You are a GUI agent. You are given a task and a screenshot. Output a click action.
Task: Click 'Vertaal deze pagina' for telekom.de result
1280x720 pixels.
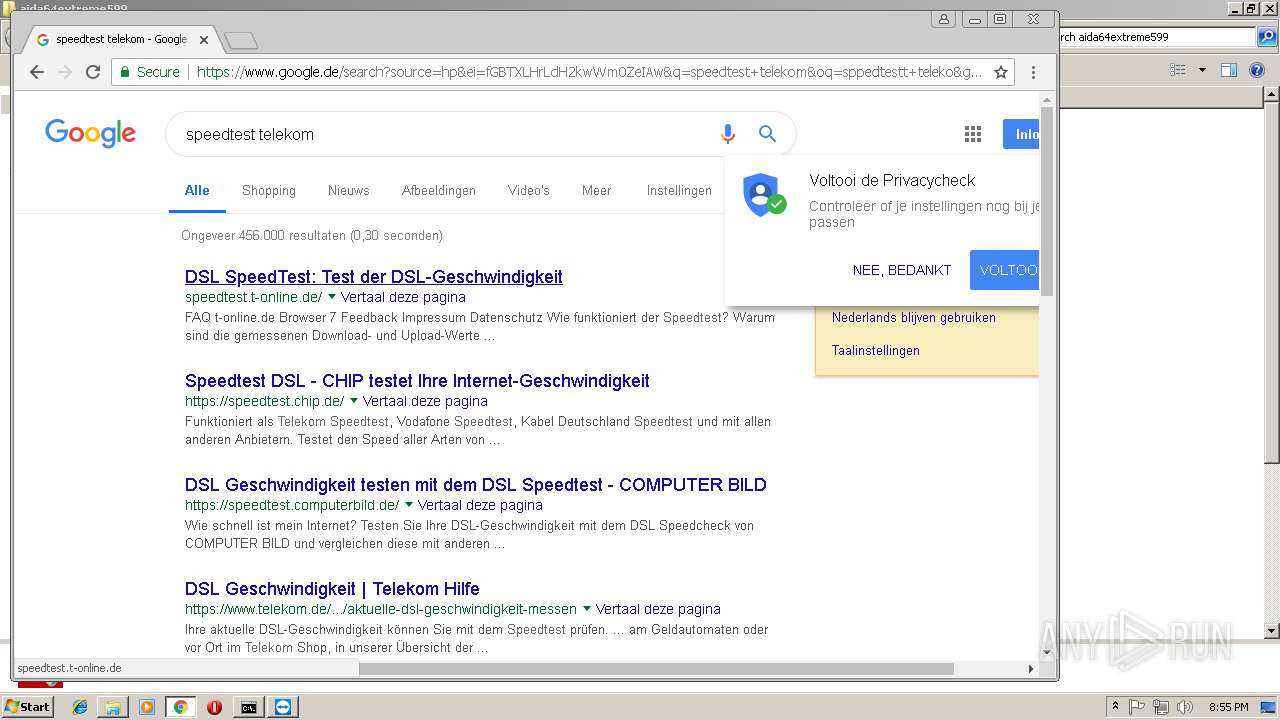658,609
